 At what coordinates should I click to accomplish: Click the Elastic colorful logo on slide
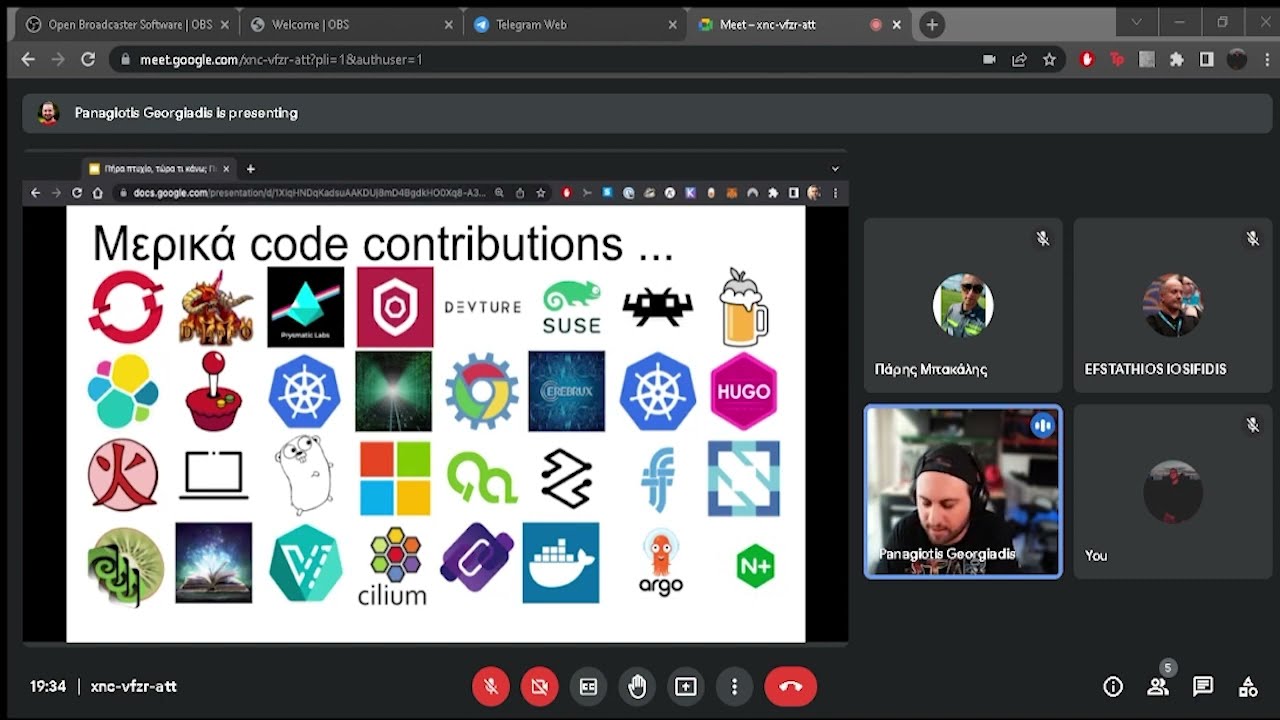coord(123,391)
